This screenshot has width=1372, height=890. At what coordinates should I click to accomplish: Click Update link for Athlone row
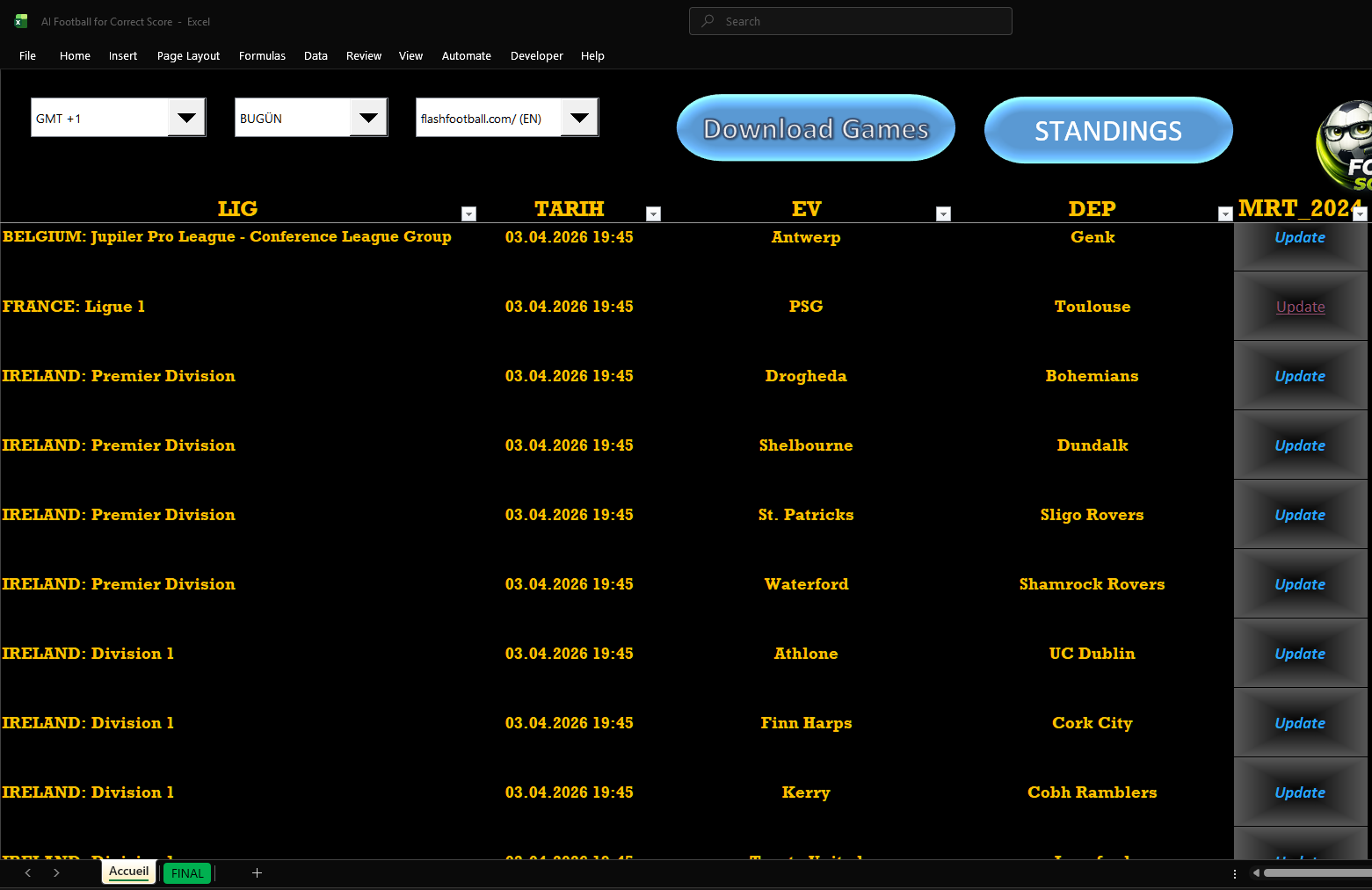coord(1300,654)
